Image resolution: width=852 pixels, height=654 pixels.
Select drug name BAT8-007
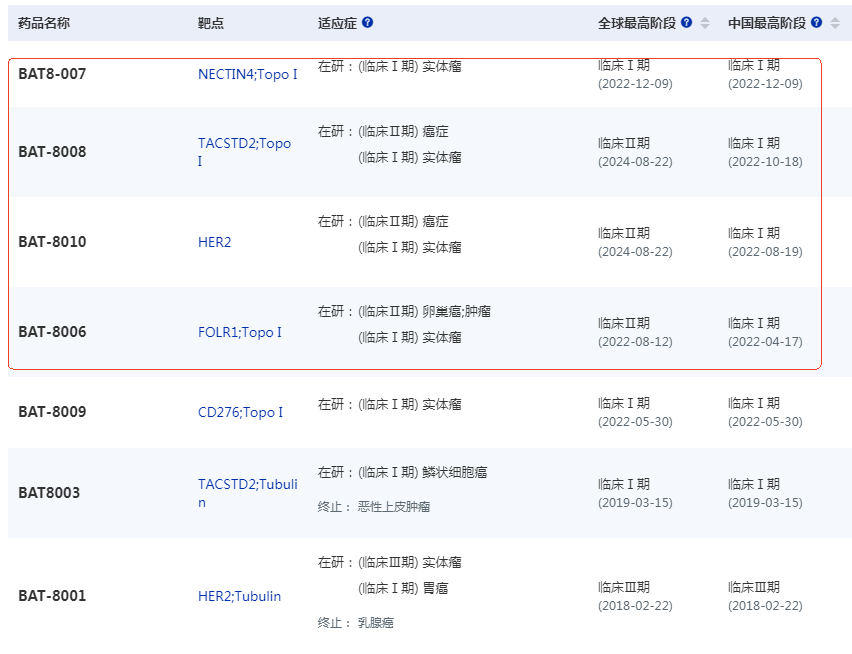point(52,74)
